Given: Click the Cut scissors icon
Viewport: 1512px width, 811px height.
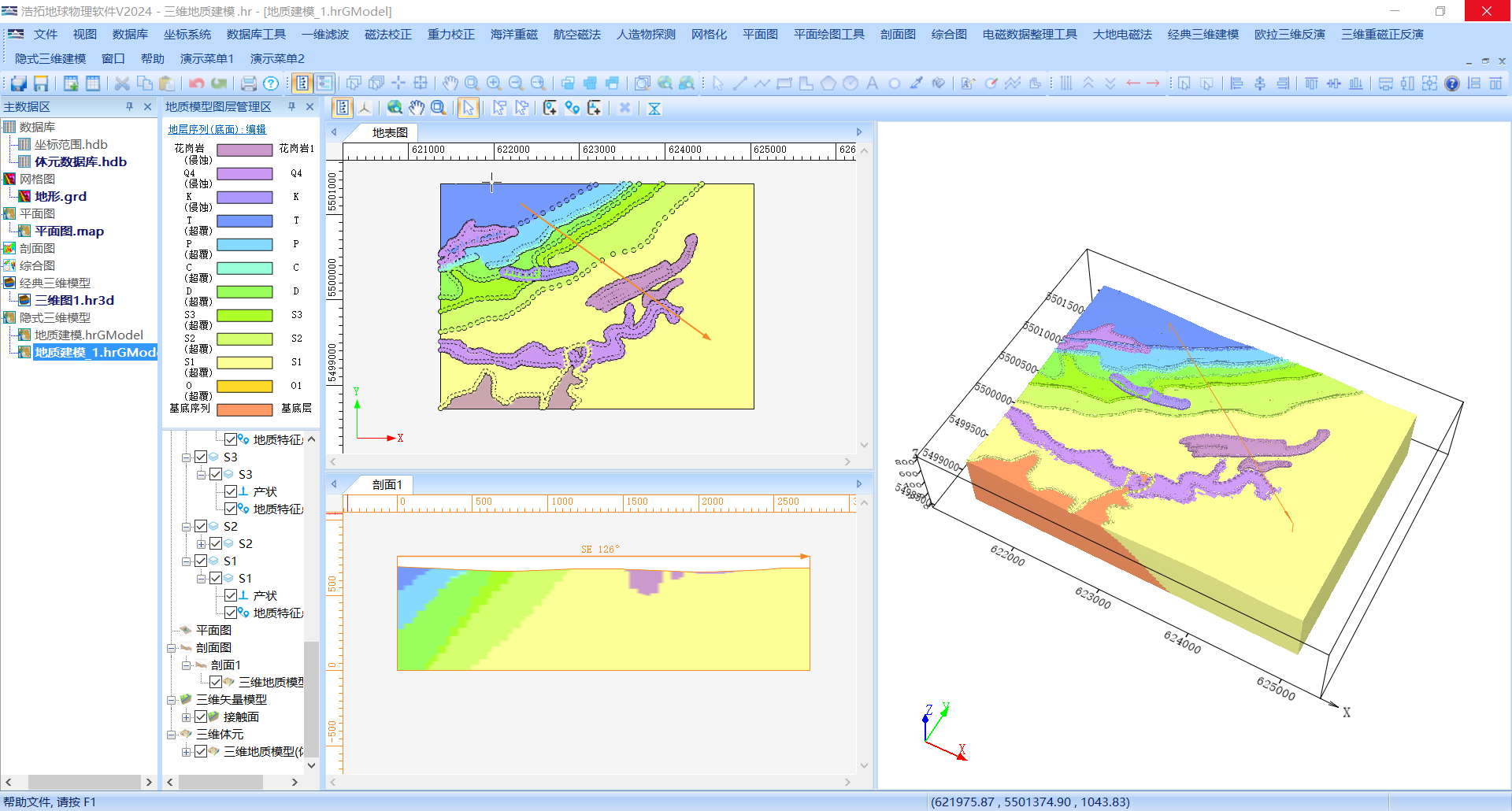Looking at the screenshot, I should pos(122,83).
